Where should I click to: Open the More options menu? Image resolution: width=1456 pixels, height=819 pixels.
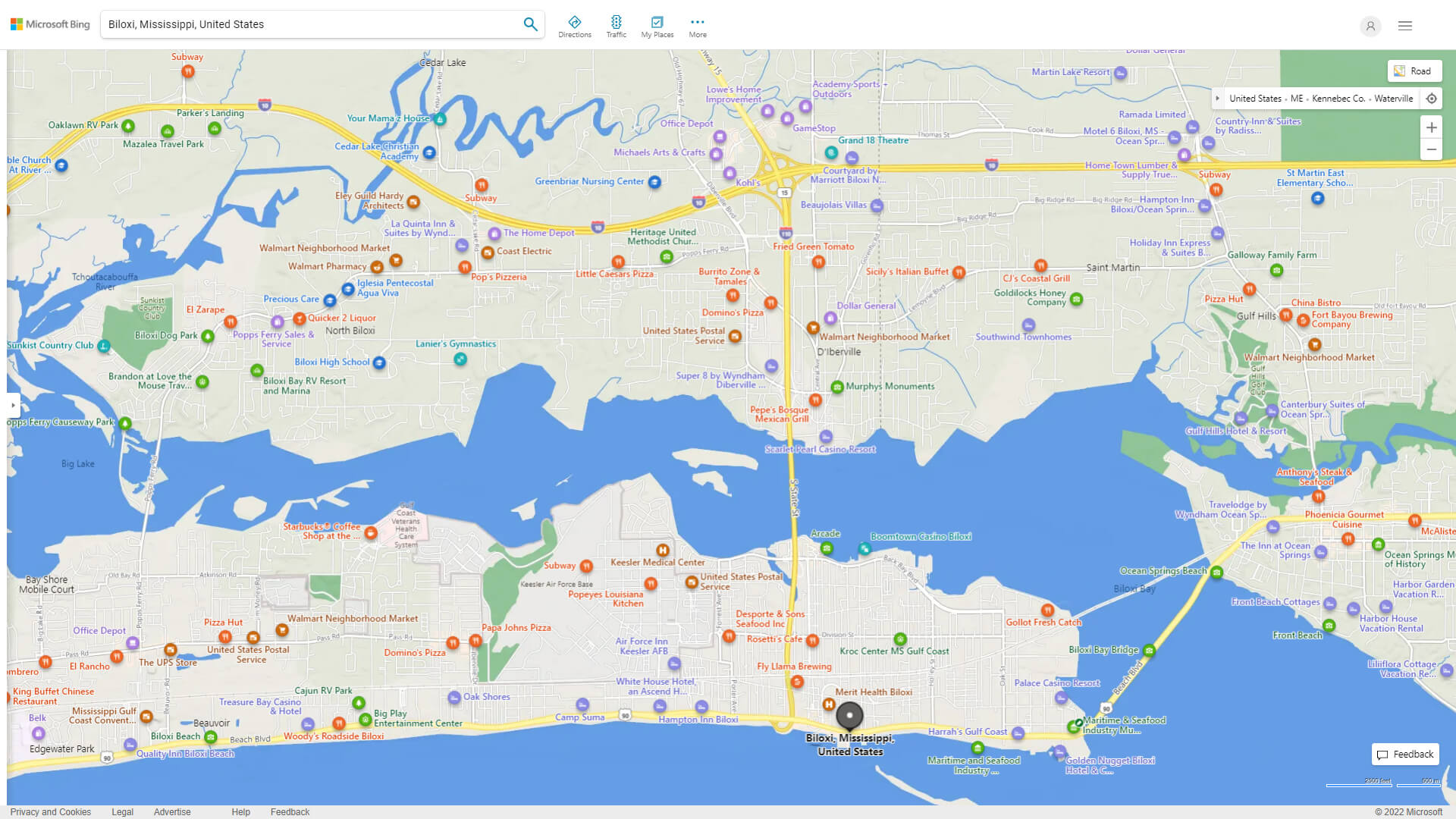click(x=697, y=25)
